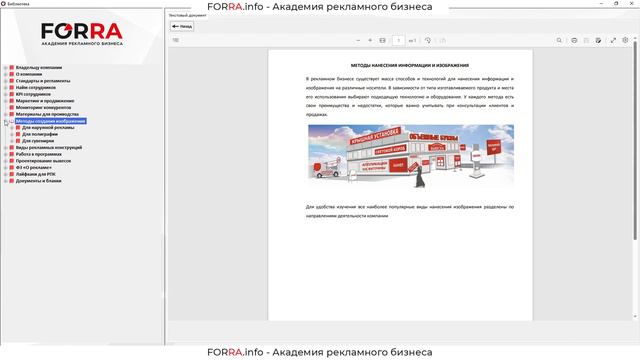Open 'Для наружной рекламы' subsection

[x=48, y=128]
